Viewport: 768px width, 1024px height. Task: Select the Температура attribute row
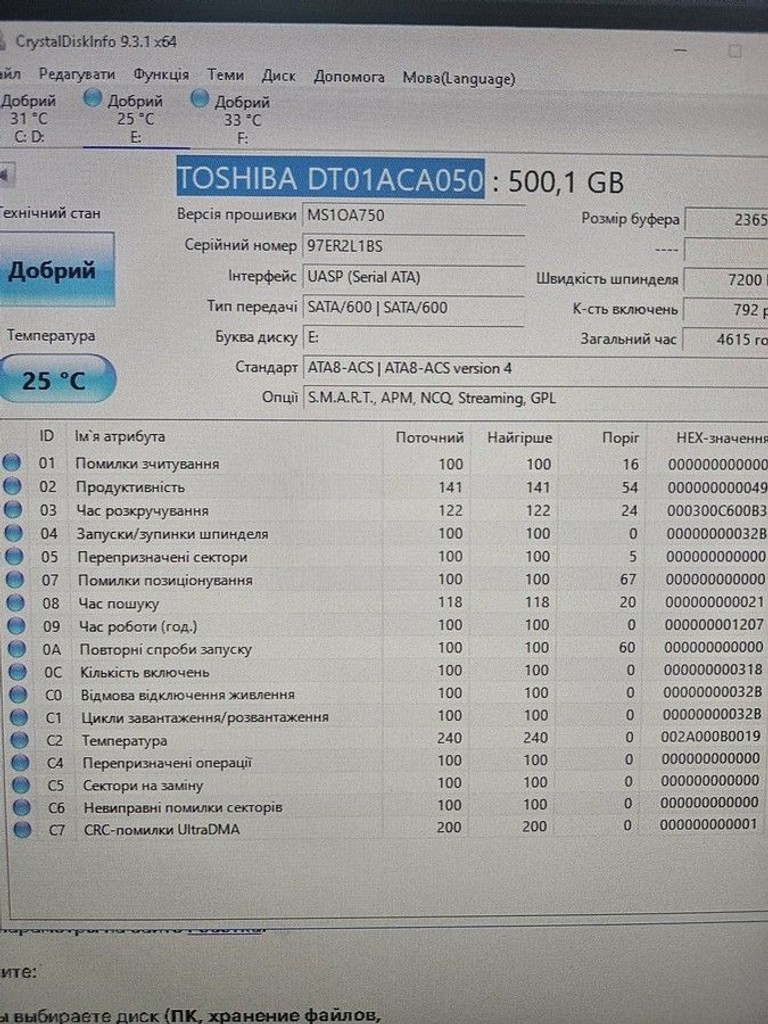pos(385,739)
